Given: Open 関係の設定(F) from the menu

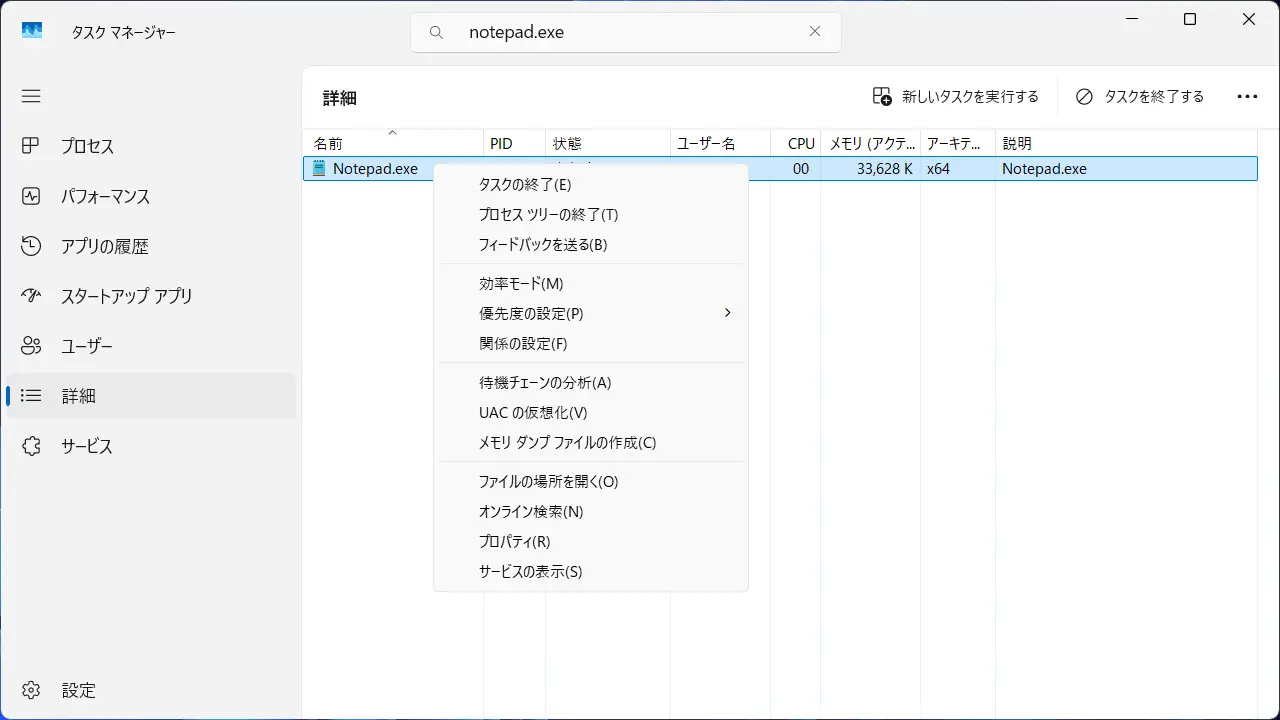Looking at the screenshot, I should pos(590,343).
